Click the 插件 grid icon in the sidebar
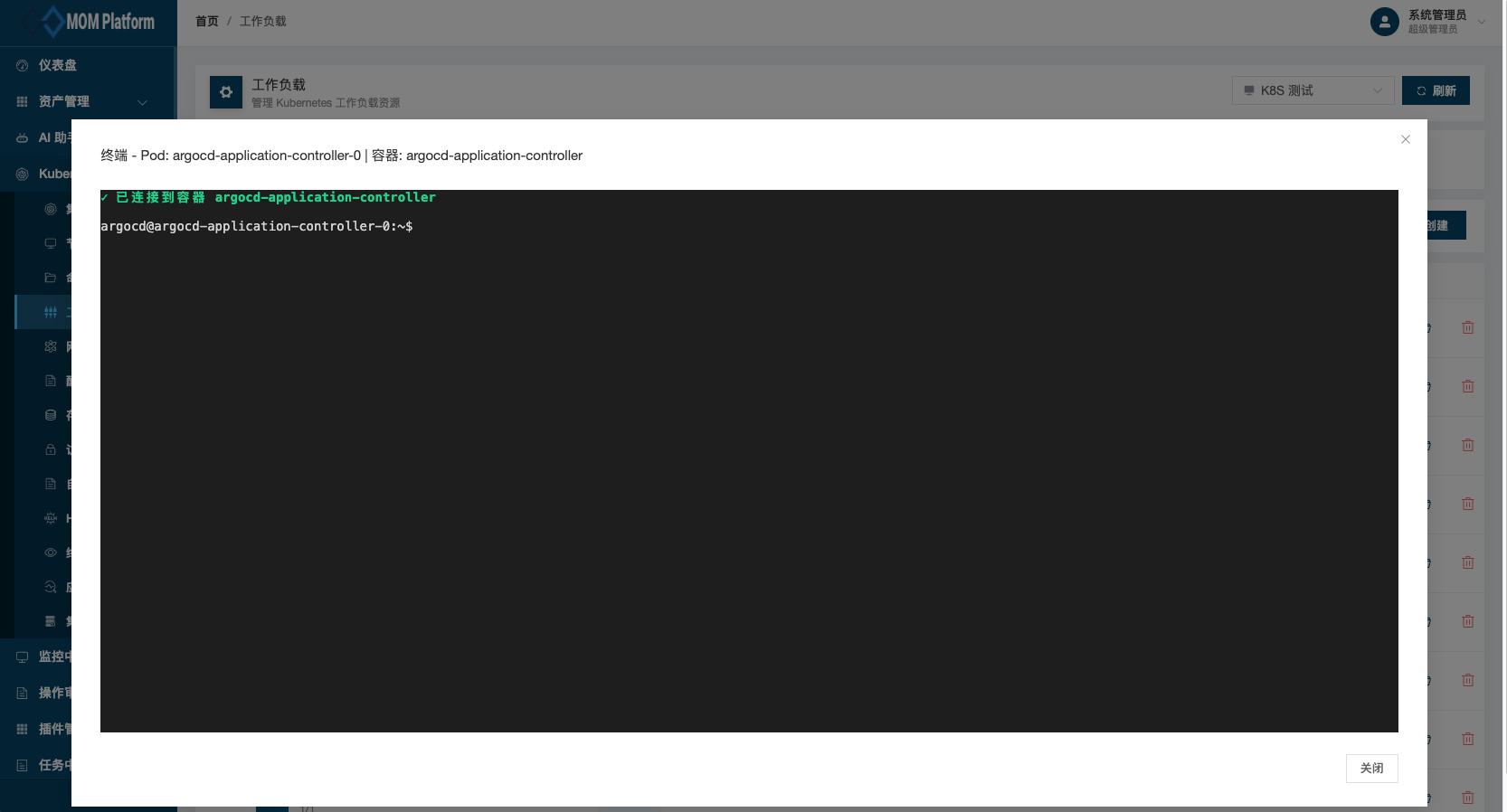 click(x=23, y=729)
